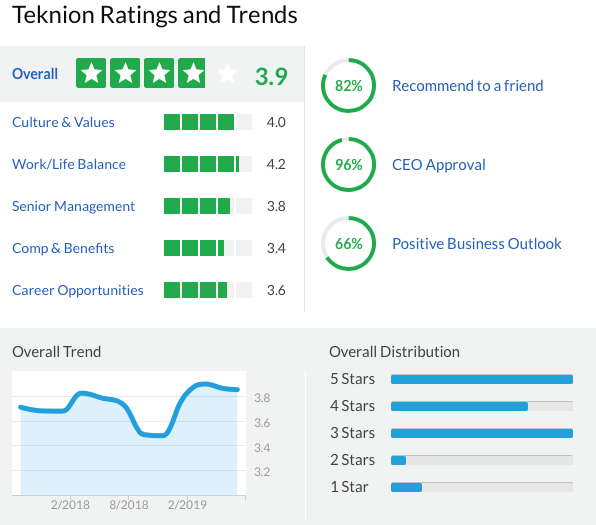Click the 3.8 trend axis value

262,398
